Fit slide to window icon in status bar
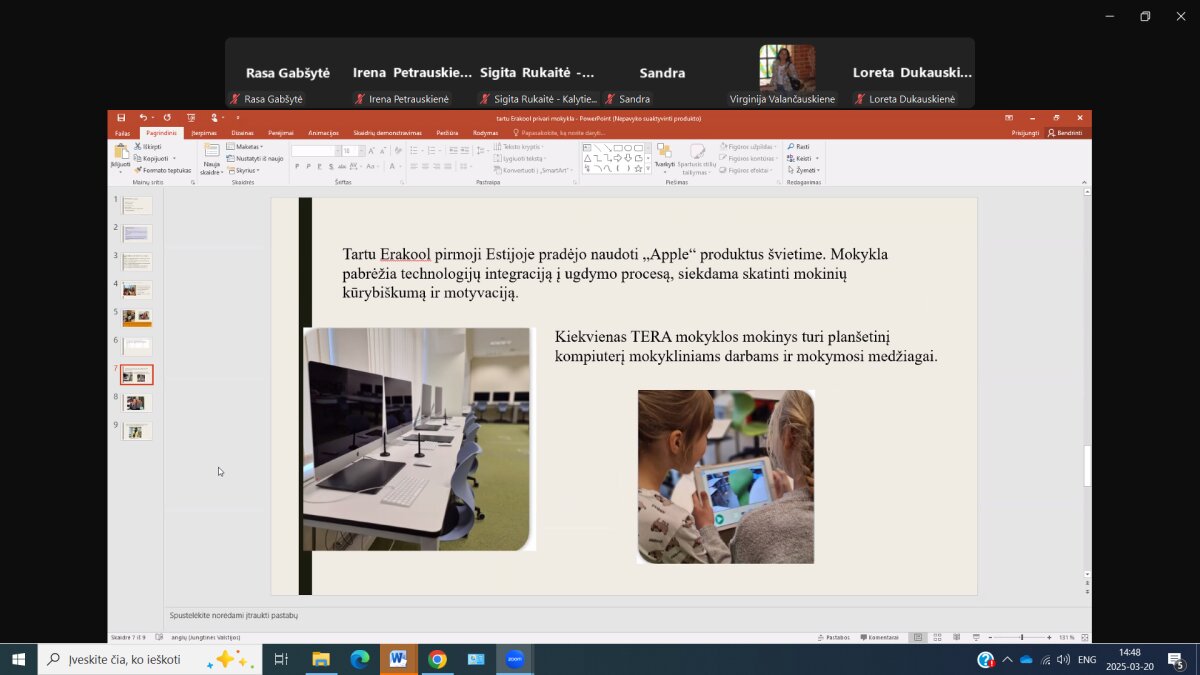Screen dimensions: 1200x675 pos(1084,637)
